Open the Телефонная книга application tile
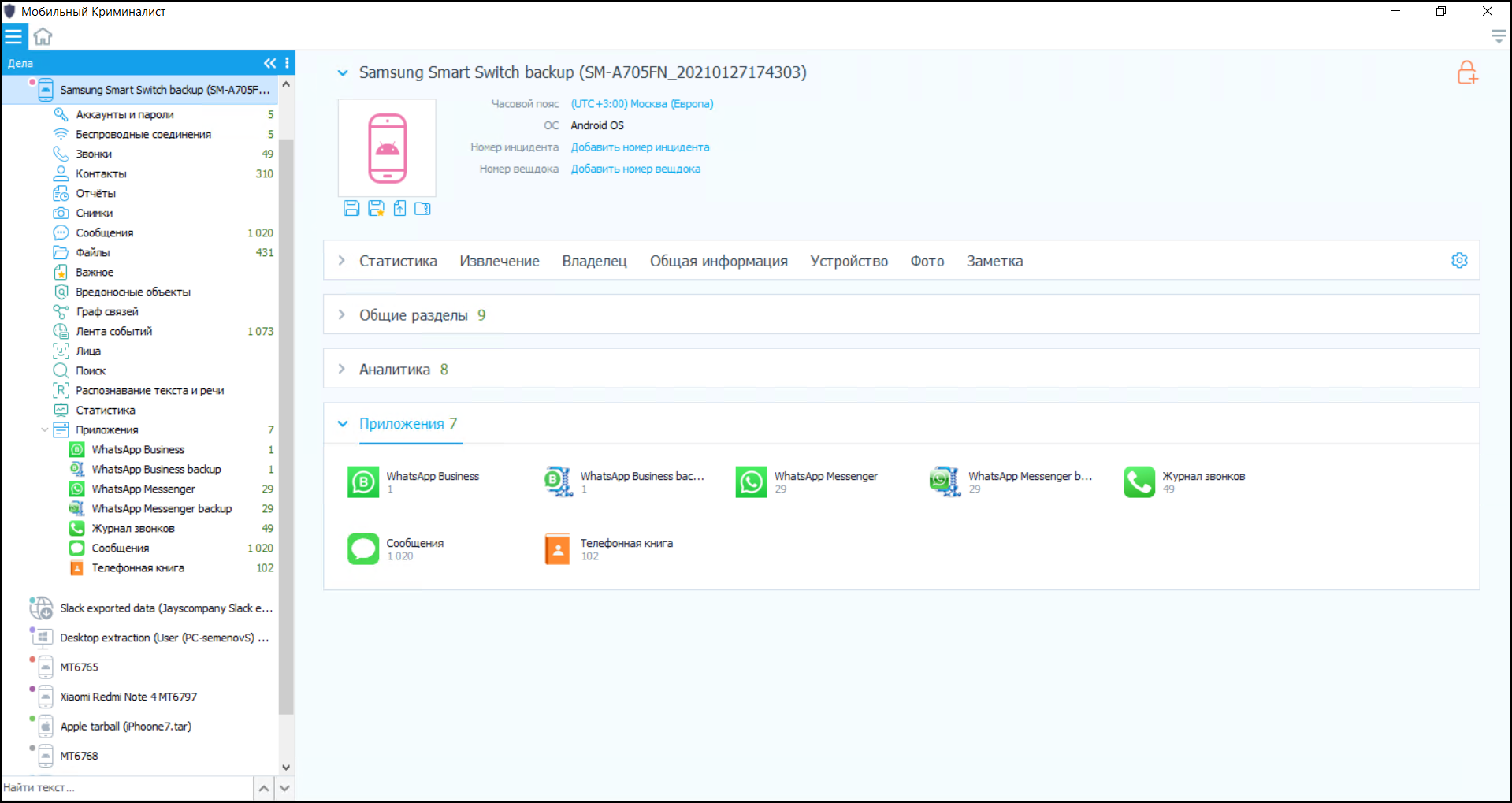The width and height of the screenshot is (1512, 803). [x=609, y=549]
